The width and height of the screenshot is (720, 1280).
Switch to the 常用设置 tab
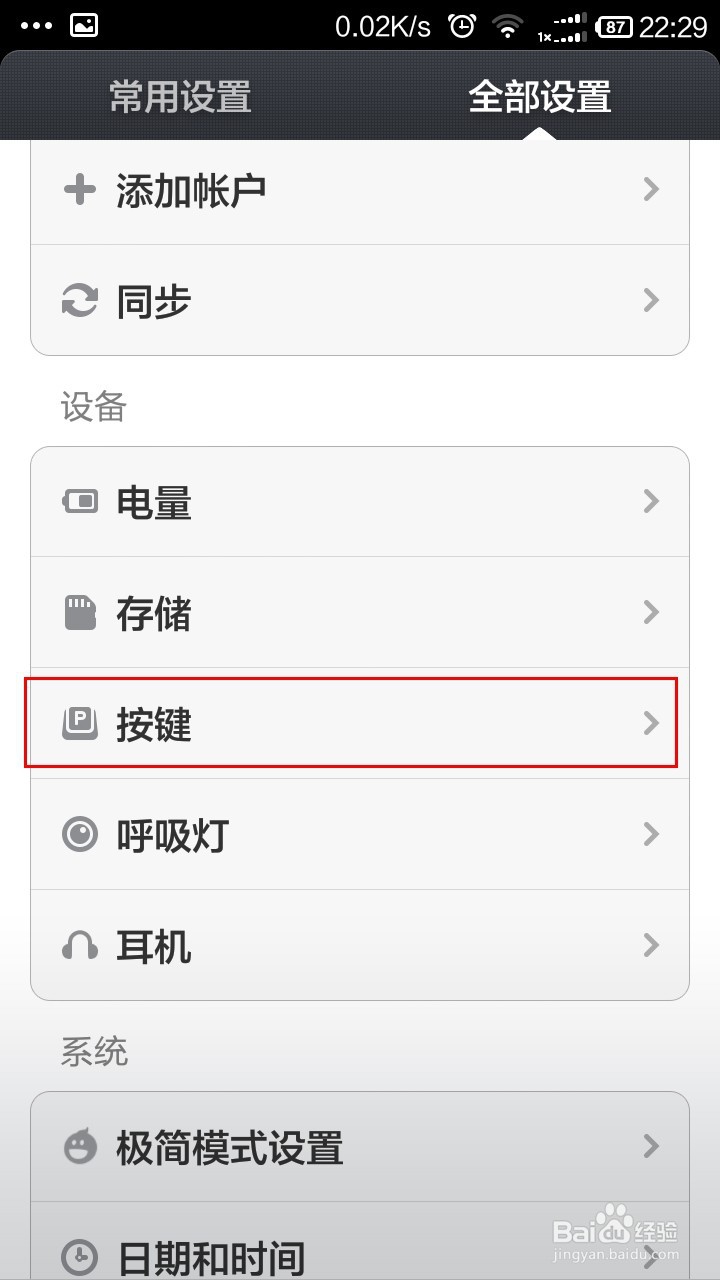[x=180, y=97]
